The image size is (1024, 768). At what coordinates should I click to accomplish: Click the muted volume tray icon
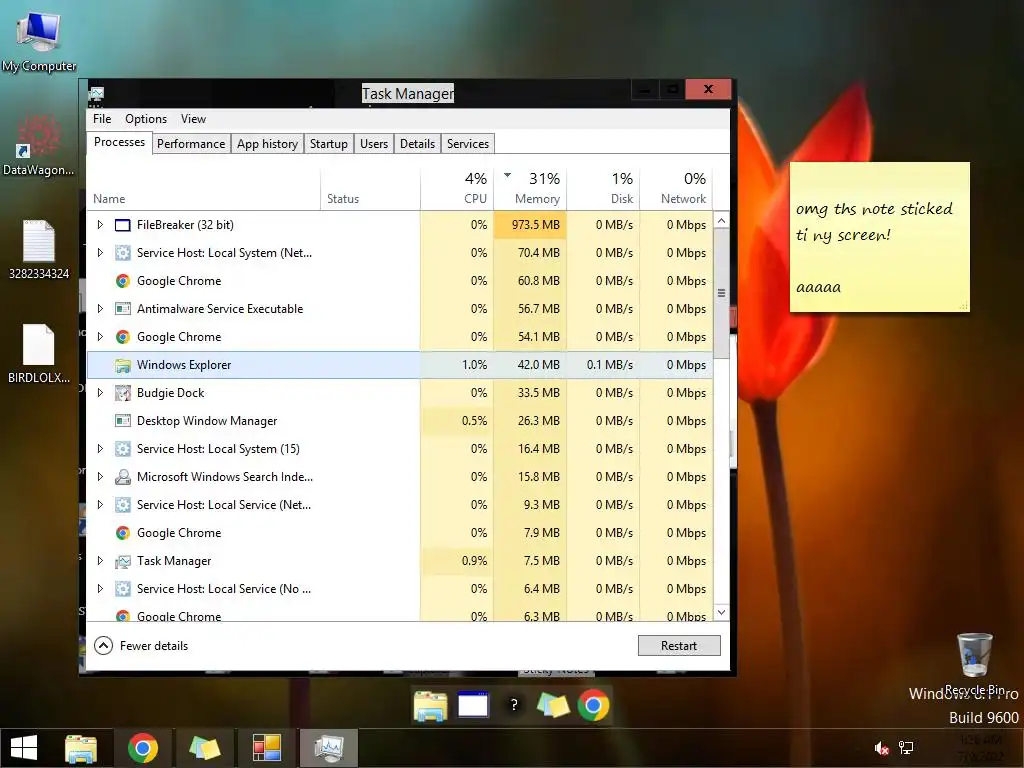(x=882, y=748)
